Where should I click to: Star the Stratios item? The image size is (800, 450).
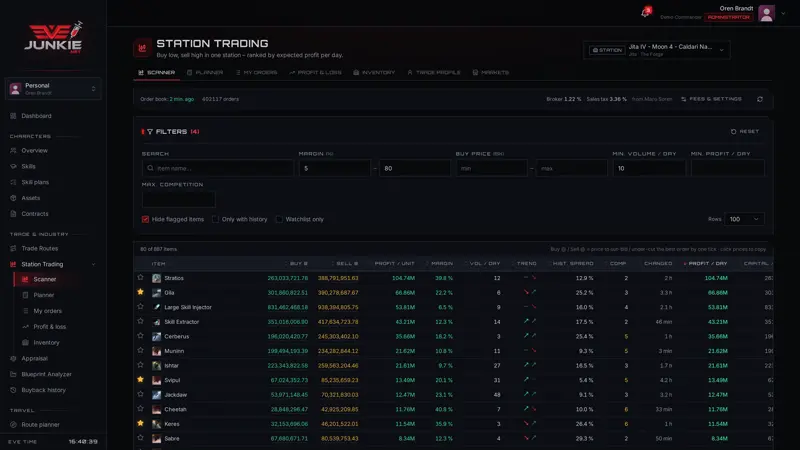coord(140,278)
